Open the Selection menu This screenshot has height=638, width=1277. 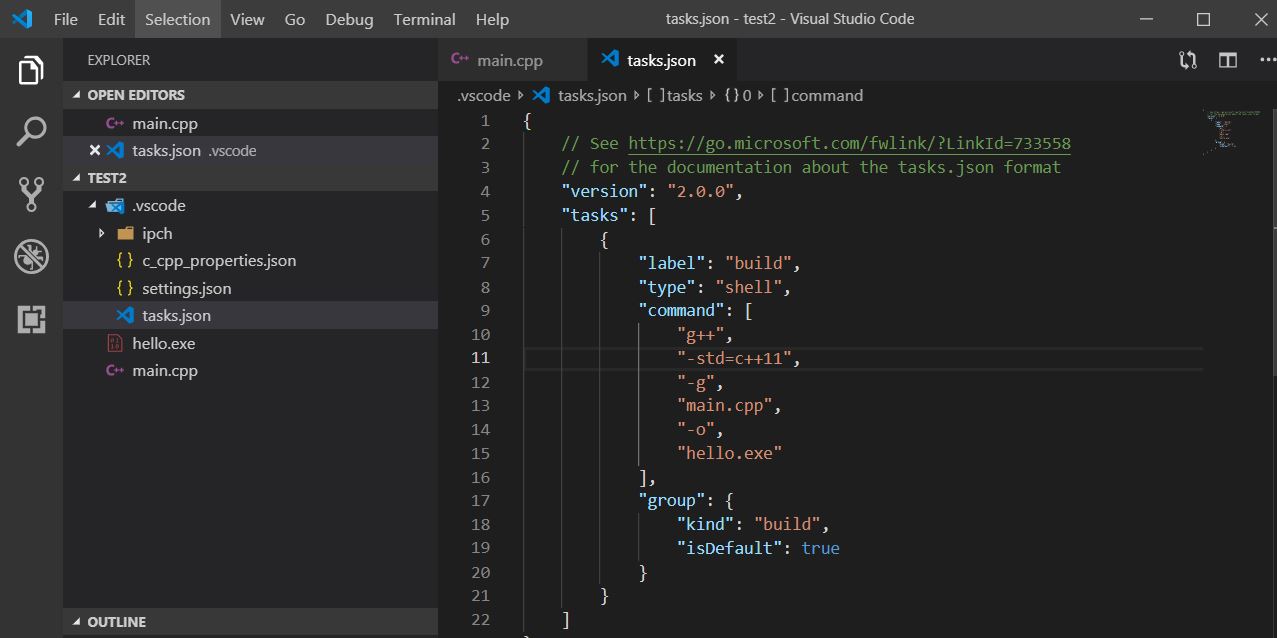(177, 19)
